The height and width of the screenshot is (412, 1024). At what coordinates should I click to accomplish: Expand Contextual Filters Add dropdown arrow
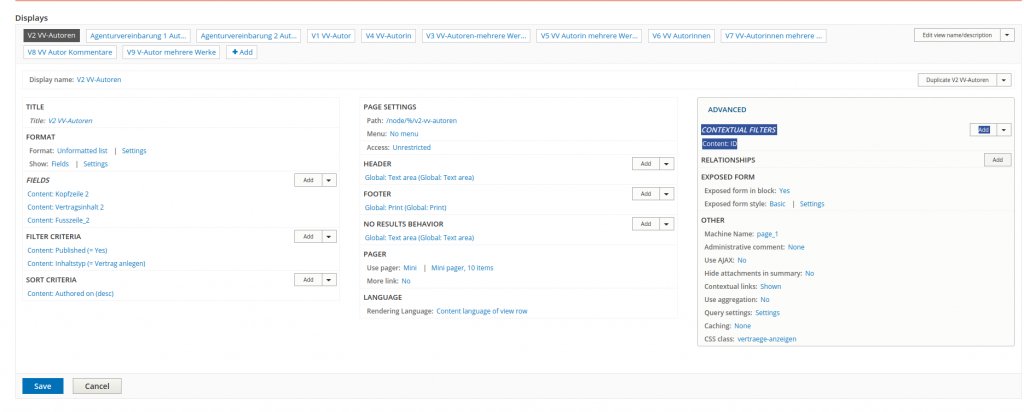click(x=1005, y=130)
